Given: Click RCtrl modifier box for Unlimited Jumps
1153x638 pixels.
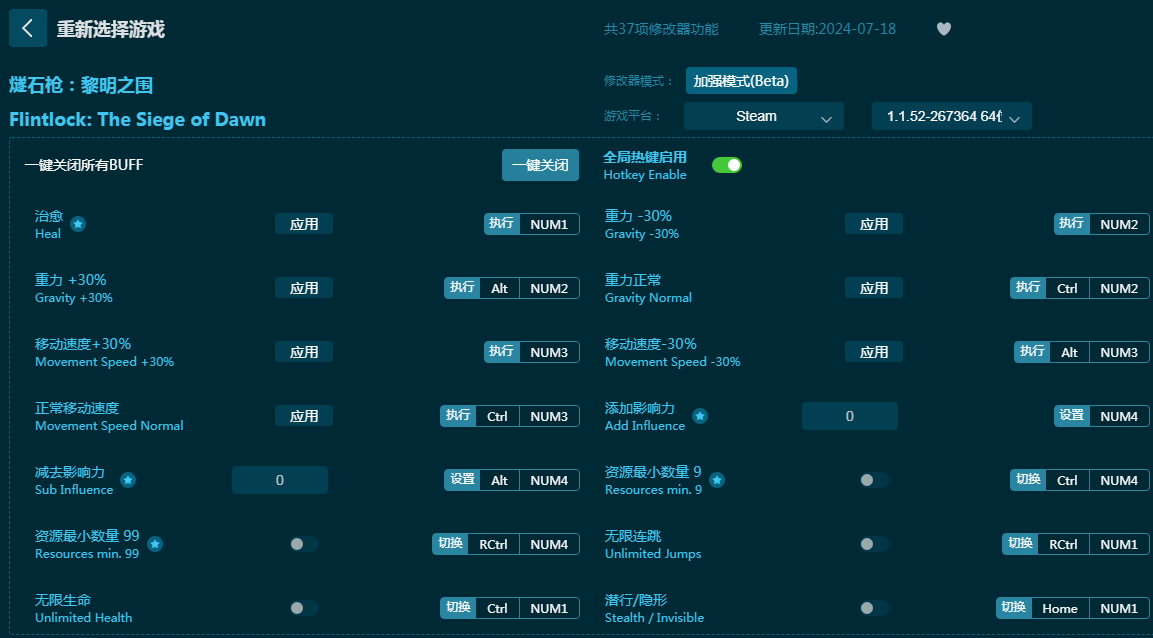Looking at the screenshot, I should point(1063,544).
